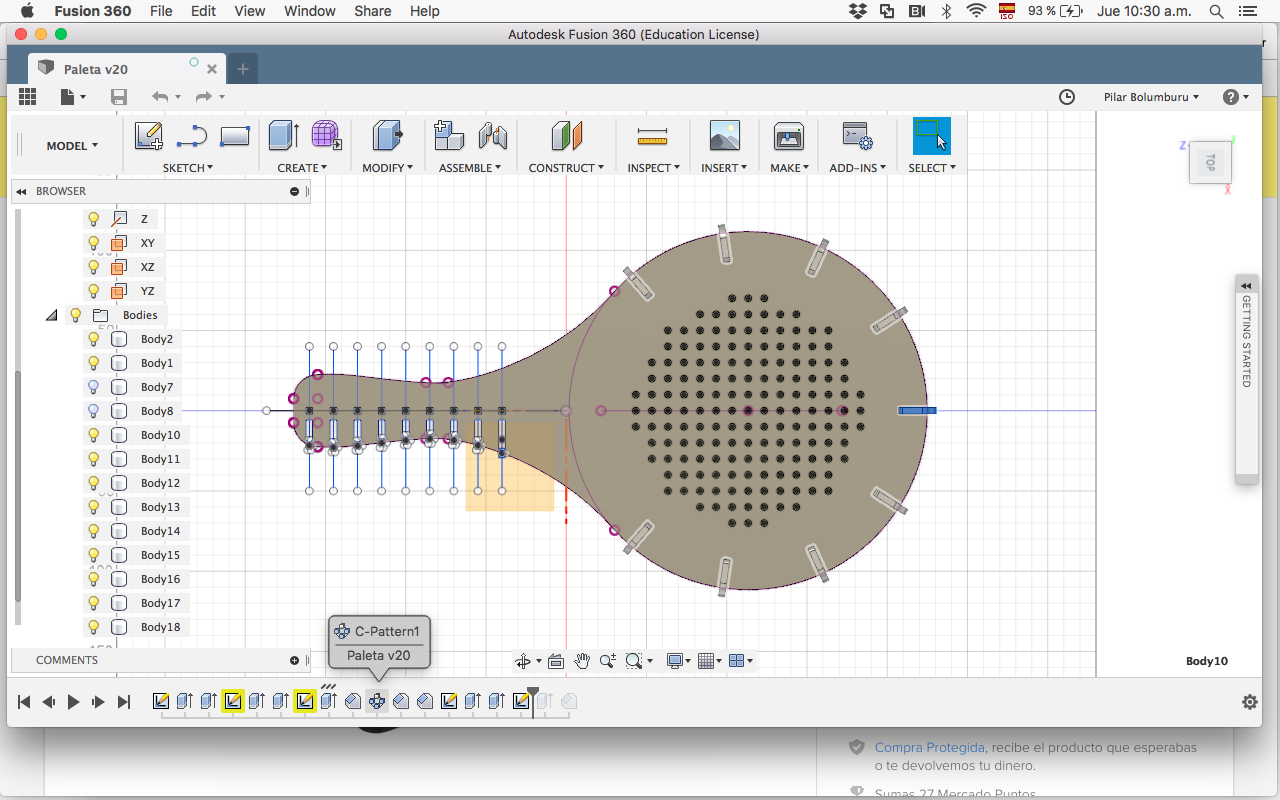Toggle visibility of the Z axis
Screen dimensions: 1280x800
point(94,219)
